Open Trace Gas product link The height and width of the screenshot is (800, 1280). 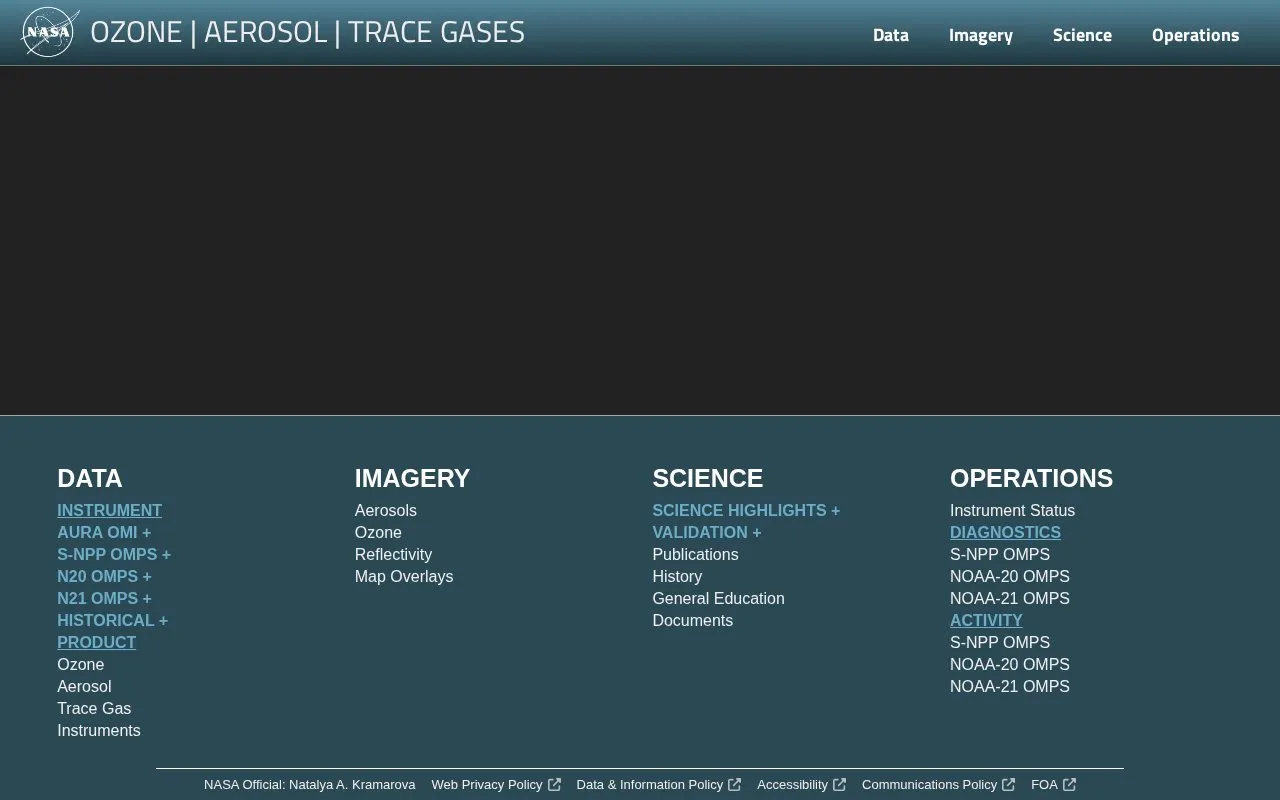coord(94,709)
